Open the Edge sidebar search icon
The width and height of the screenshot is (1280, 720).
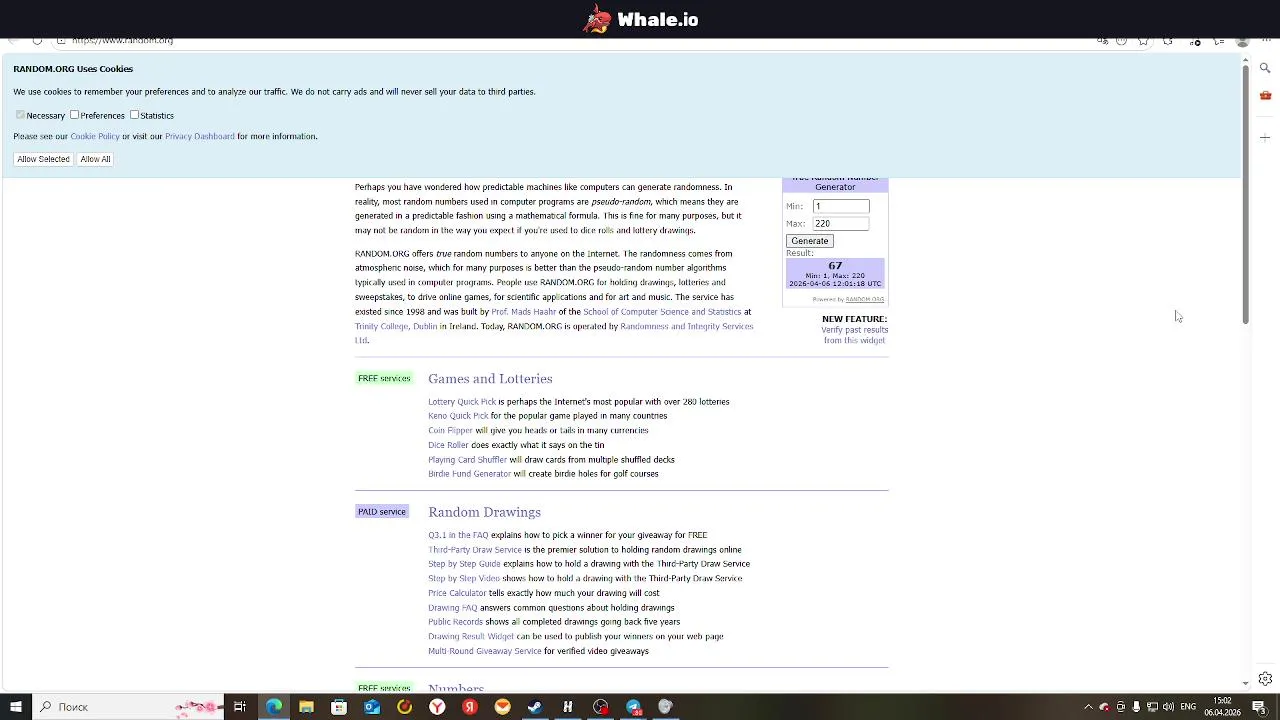point(1265,68)
